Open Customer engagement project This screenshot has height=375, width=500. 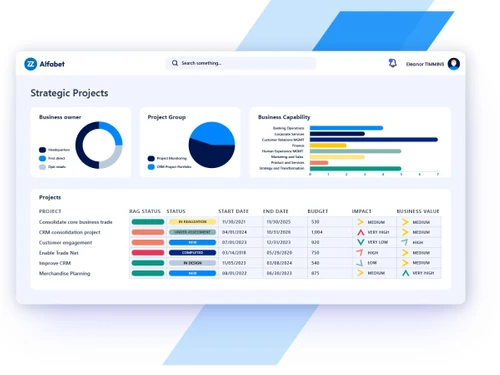pyautogui.click(x=65, y=242)
